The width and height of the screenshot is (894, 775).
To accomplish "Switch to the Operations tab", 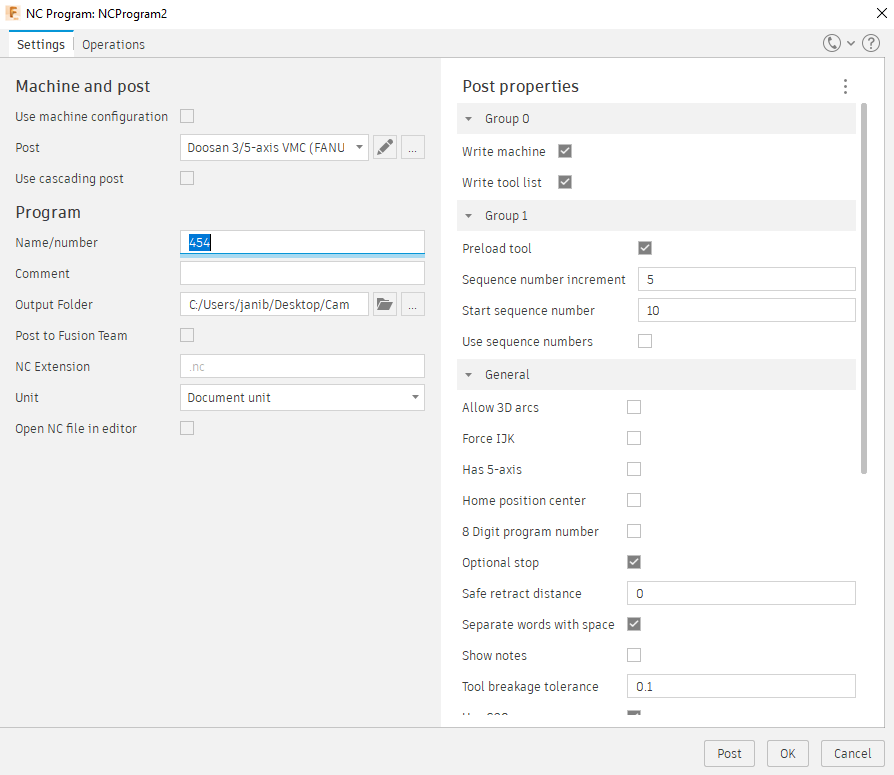I will click(113, 45).
